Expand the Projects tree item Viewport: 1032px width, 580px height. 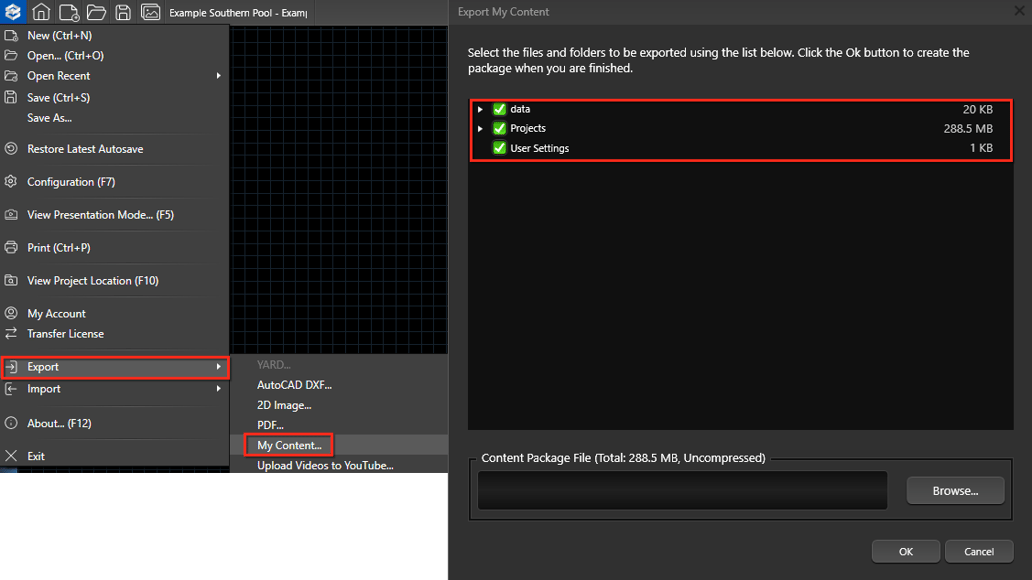pyautogui.click(x=480, y=128)
